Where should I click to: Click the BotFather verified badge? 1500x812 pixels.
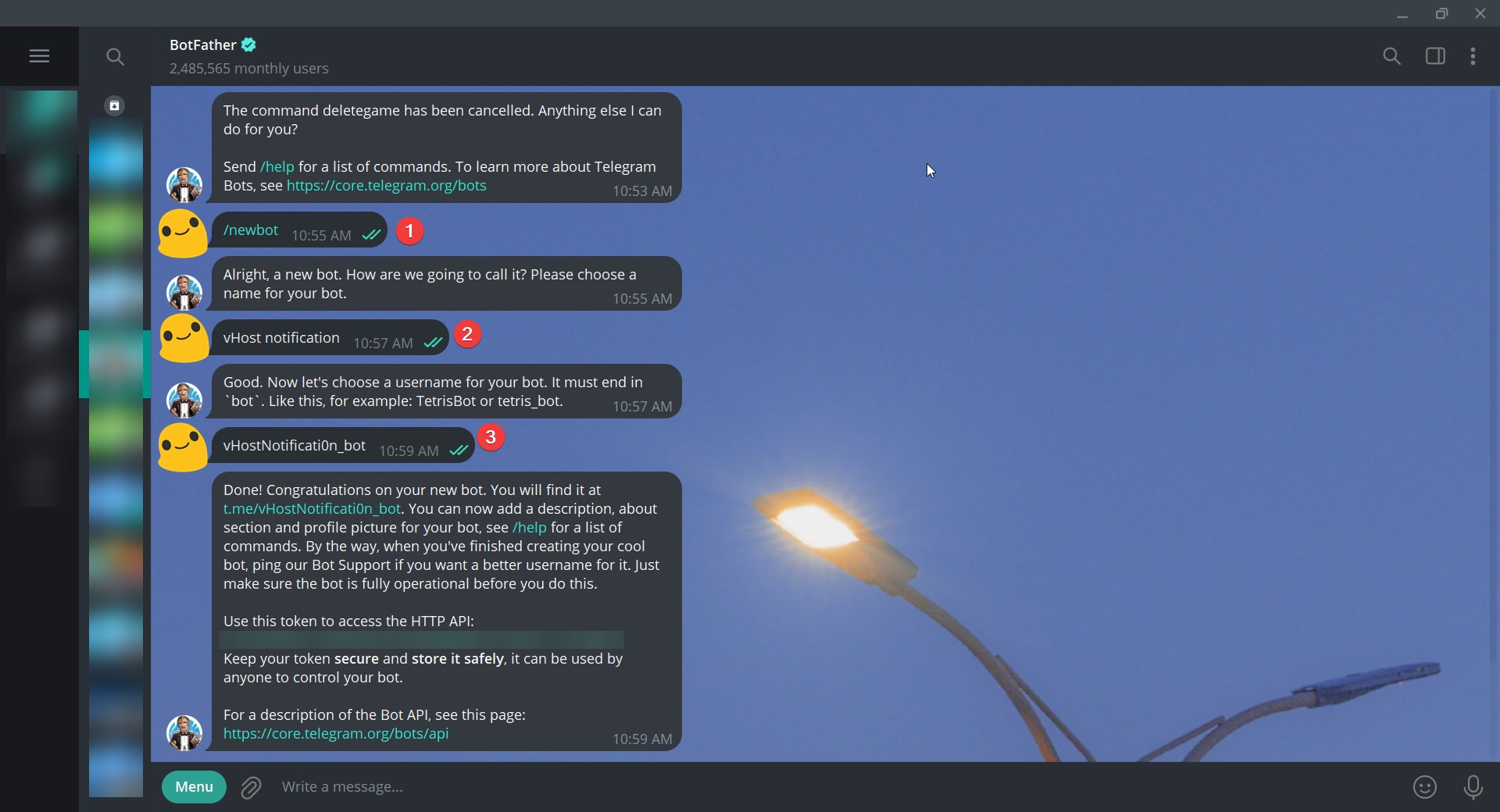click(x=248, y=45)
